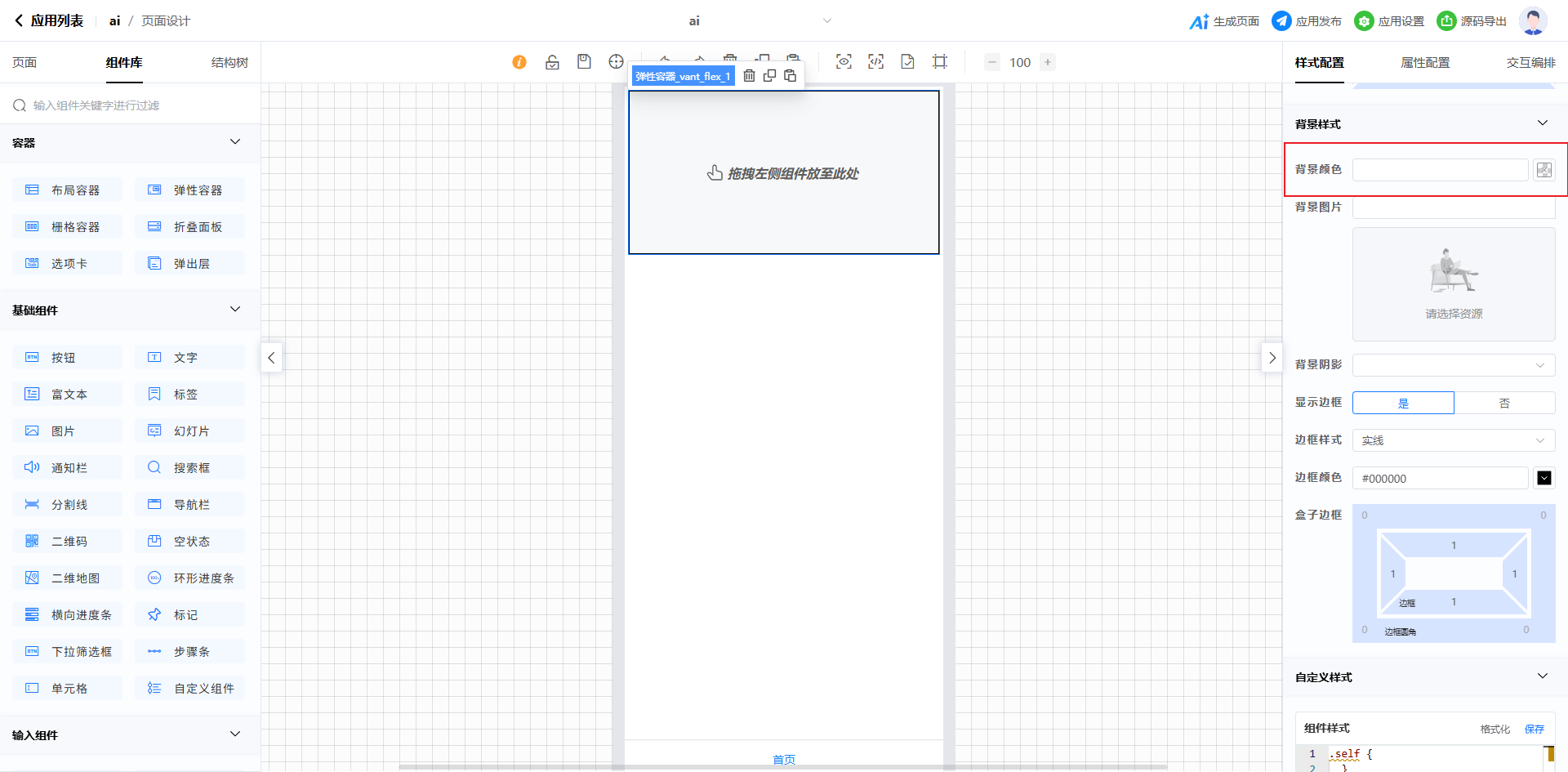Collapse the 基础组件 section
The image size is (1568, 772).
[x=235, y=310]
